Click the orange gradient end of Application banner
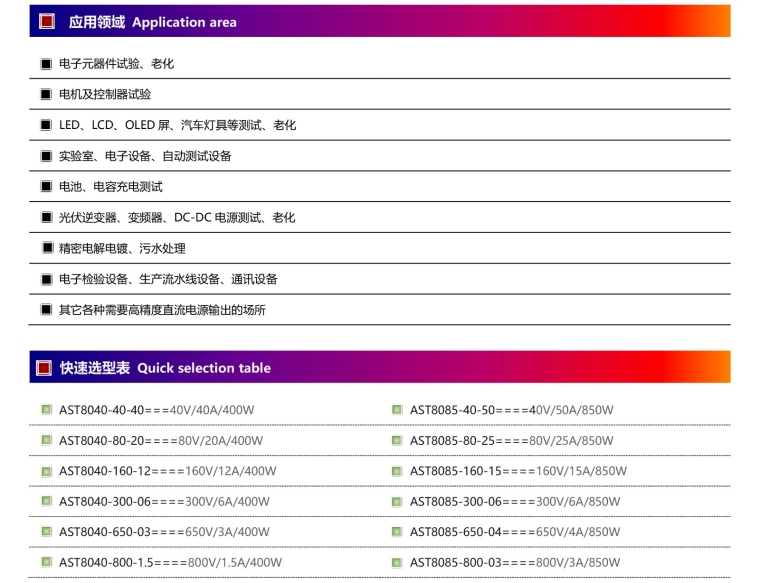The image size is (760, 583). coord(715,22)
